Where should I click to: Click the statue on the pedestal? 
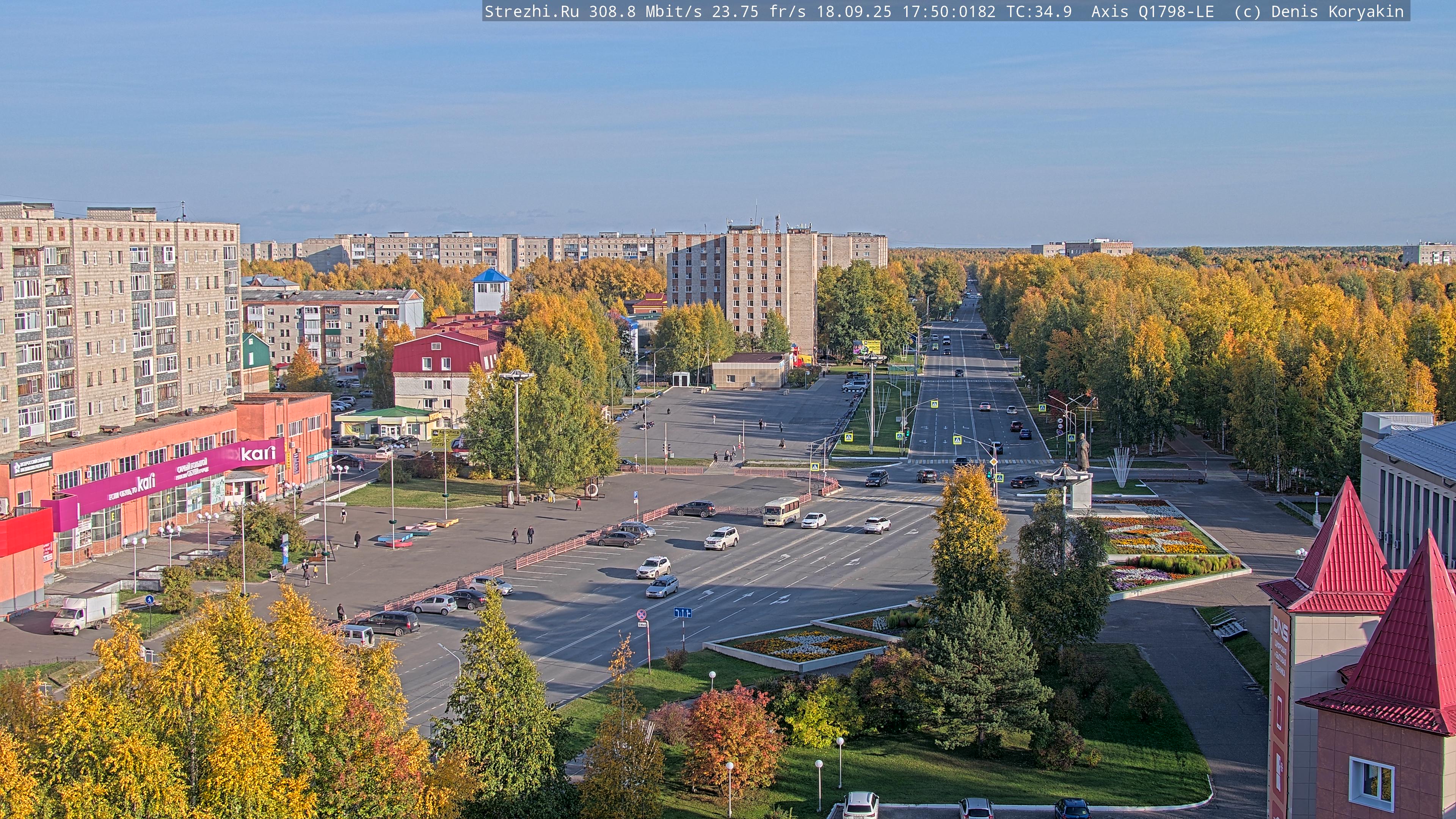coord(1083,452)
